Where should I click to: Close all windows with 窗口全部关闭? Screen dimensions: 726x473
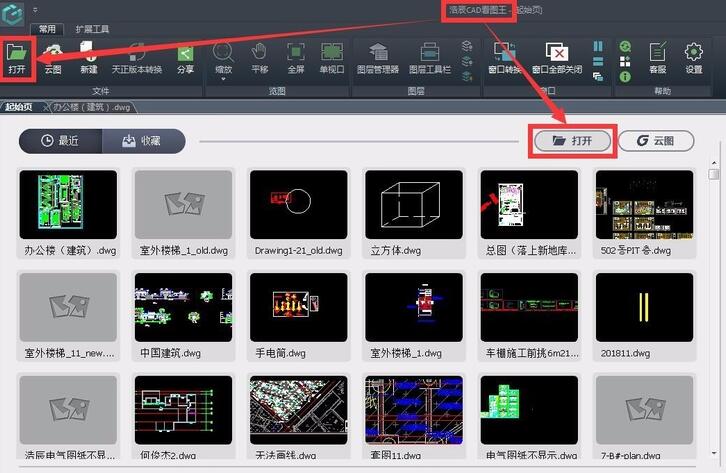tap(557, 59)
